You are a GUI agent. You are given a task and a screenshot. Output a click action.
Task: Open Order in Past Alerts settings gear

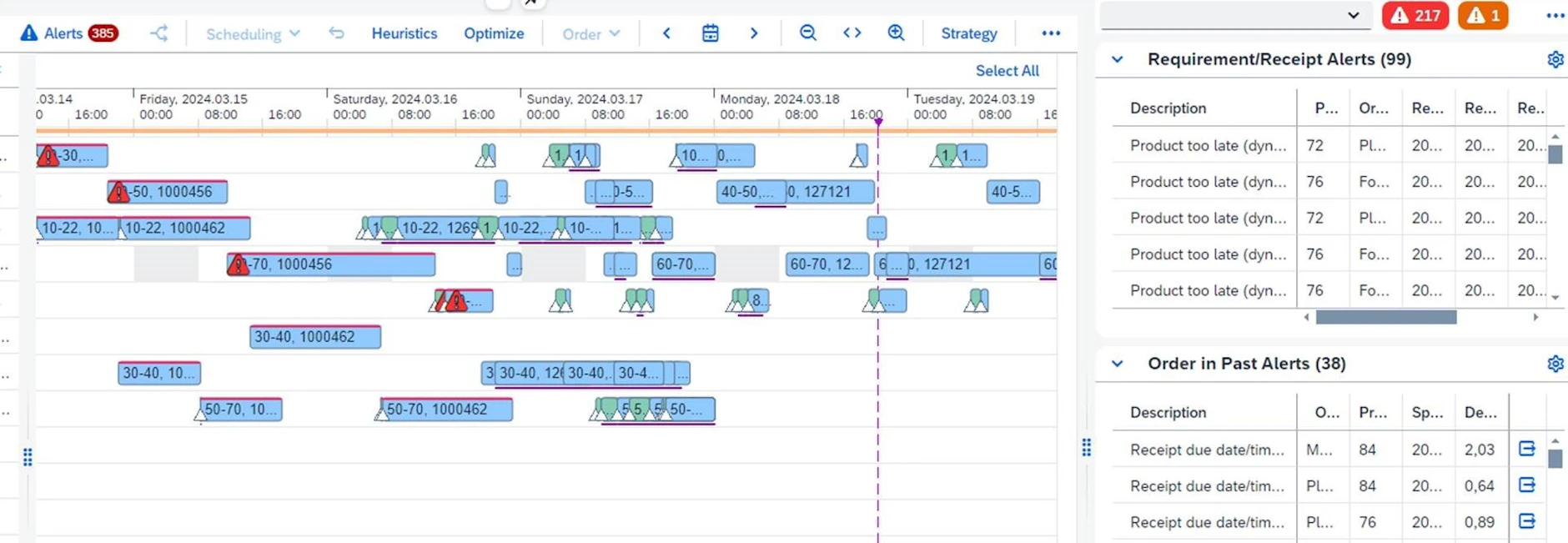pyautogui.click(x=1555, y=364)
